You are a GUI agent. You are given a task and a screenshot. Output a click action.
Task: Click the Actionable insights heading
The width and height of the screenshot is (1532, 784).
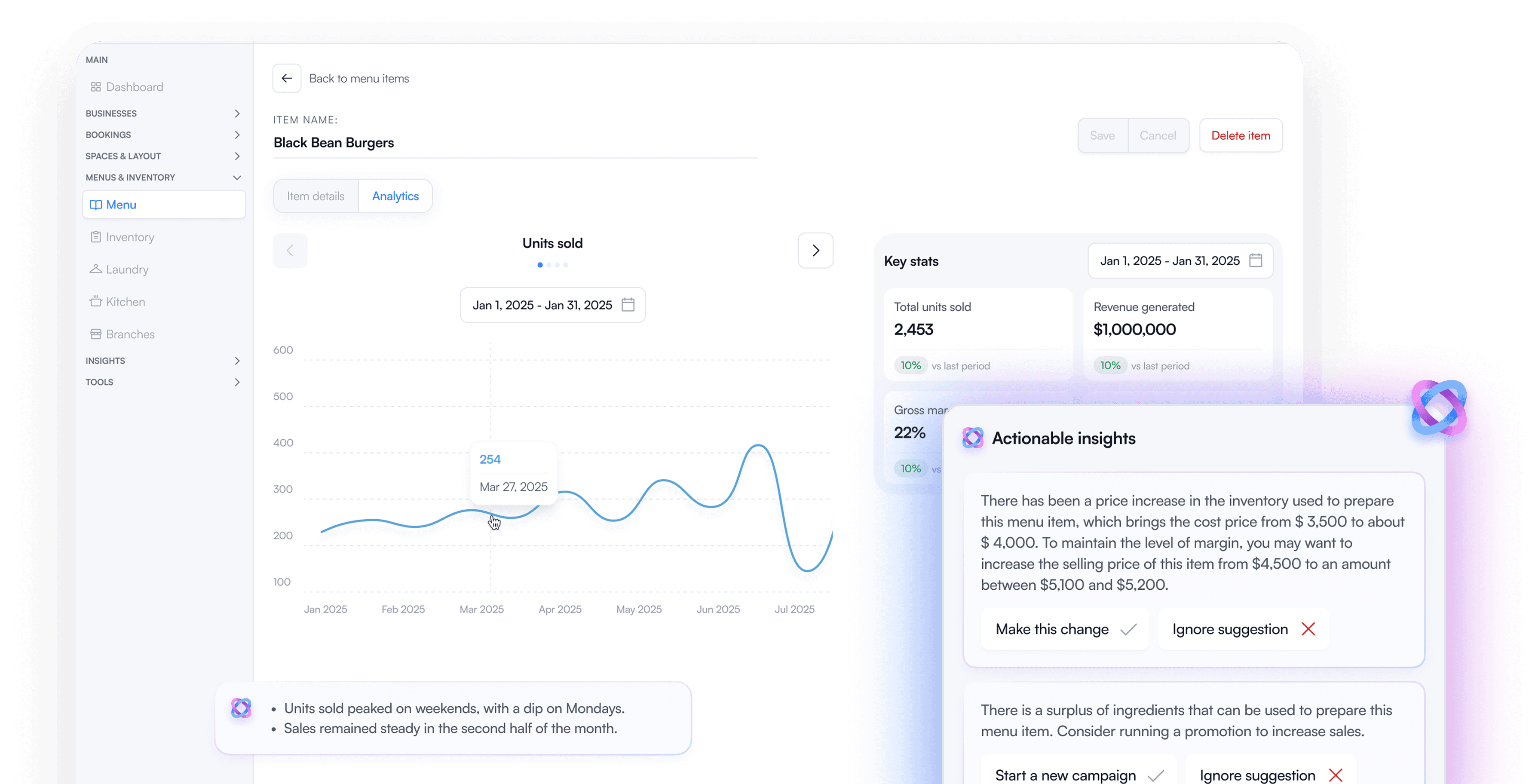1064,438
